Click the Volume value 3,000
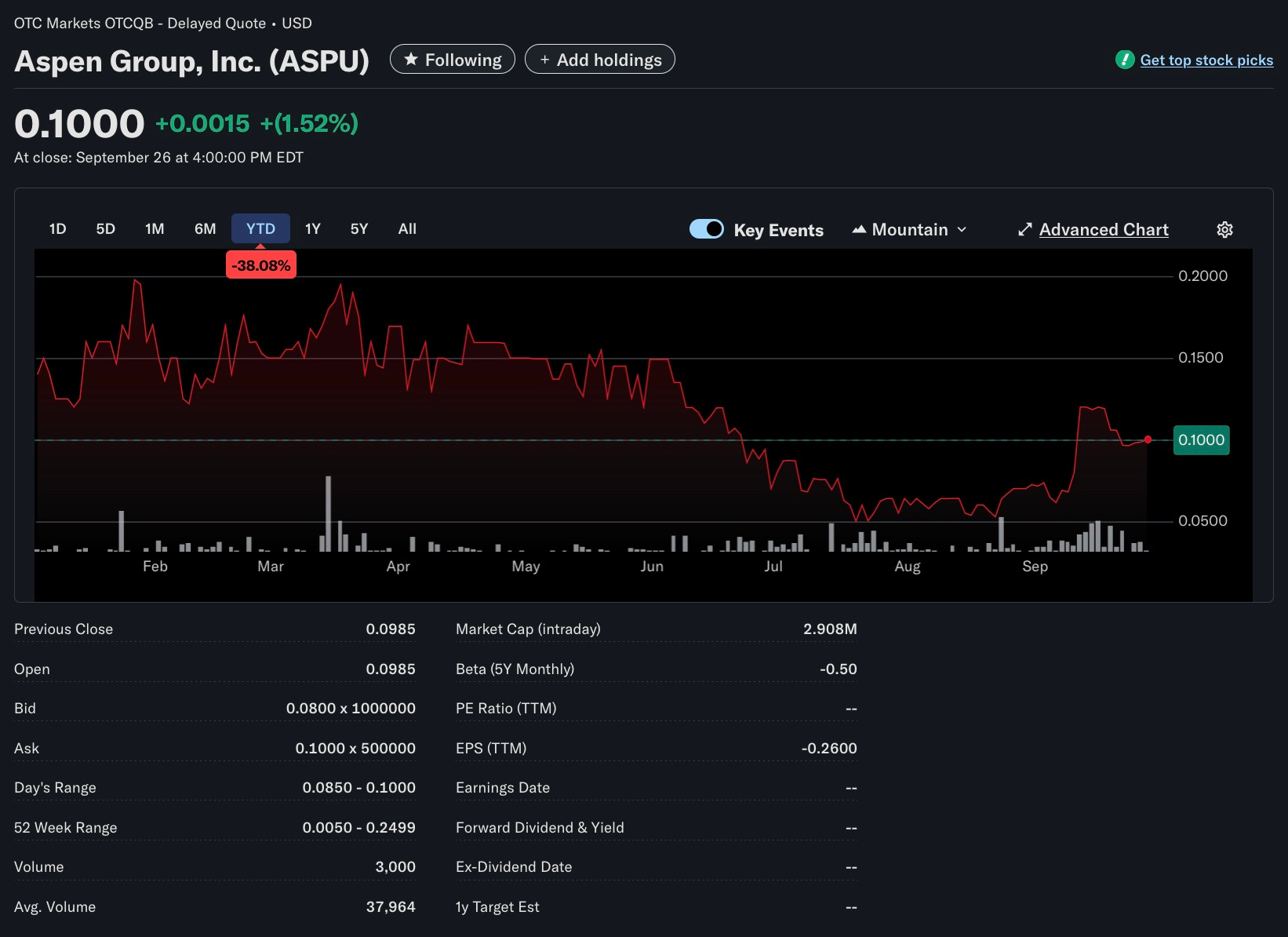The image size is (1288, 937). 395,866
